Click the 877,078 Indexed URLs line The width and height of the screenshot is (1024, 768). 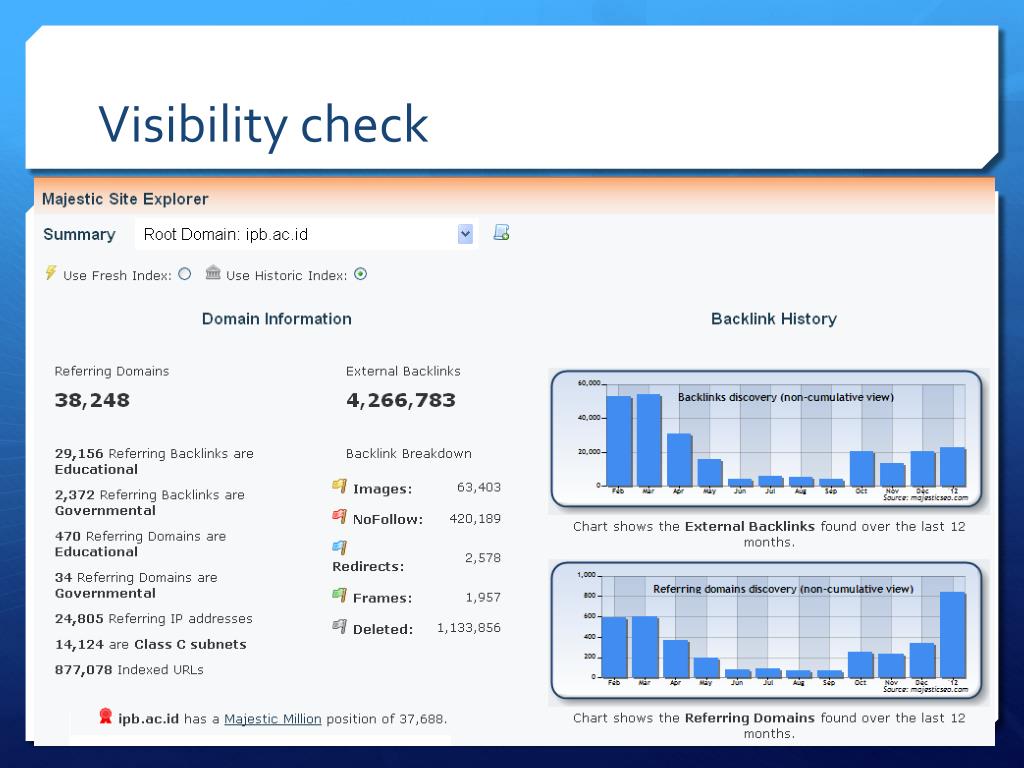(x=129, y=670)
